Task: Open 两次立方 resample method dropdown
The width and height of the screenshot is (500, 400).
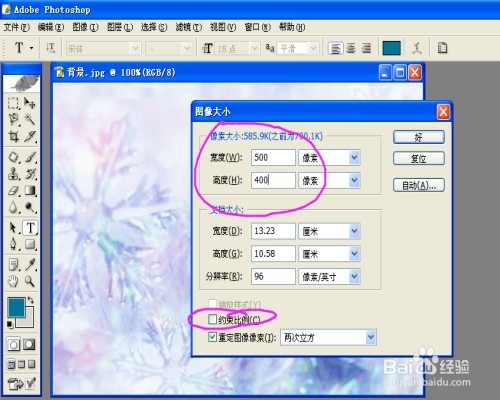Action: coord(371,337)
